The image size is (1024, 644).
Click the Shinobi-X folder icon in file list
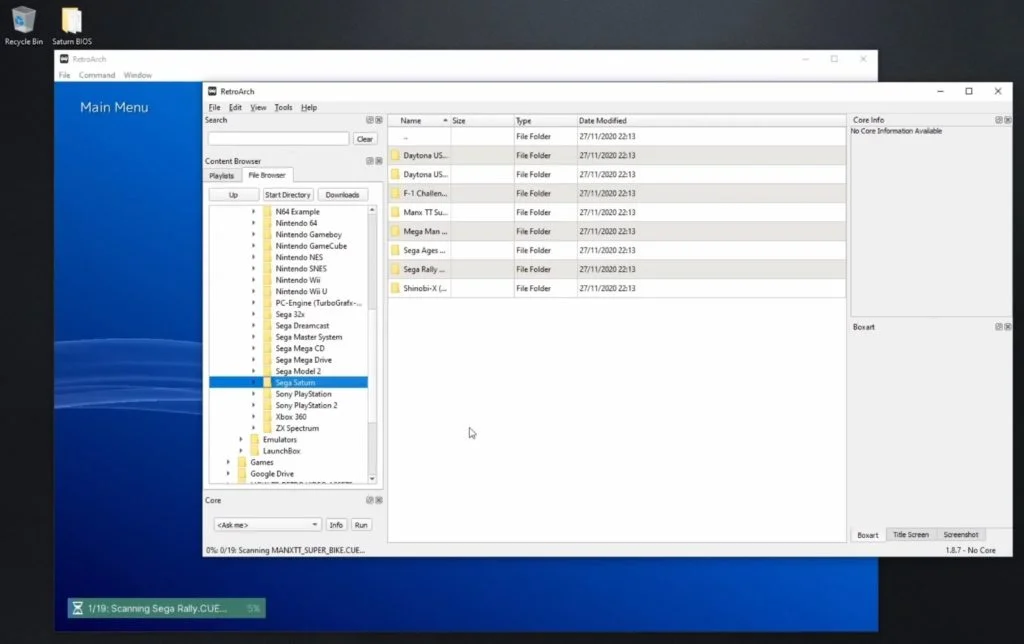[395, 288]
